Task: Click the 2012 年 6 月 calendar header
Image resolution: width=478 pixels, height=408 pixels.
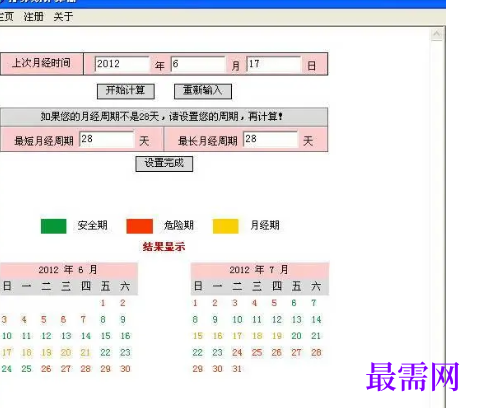Action: pyautogui.click(x=68, y=270)
